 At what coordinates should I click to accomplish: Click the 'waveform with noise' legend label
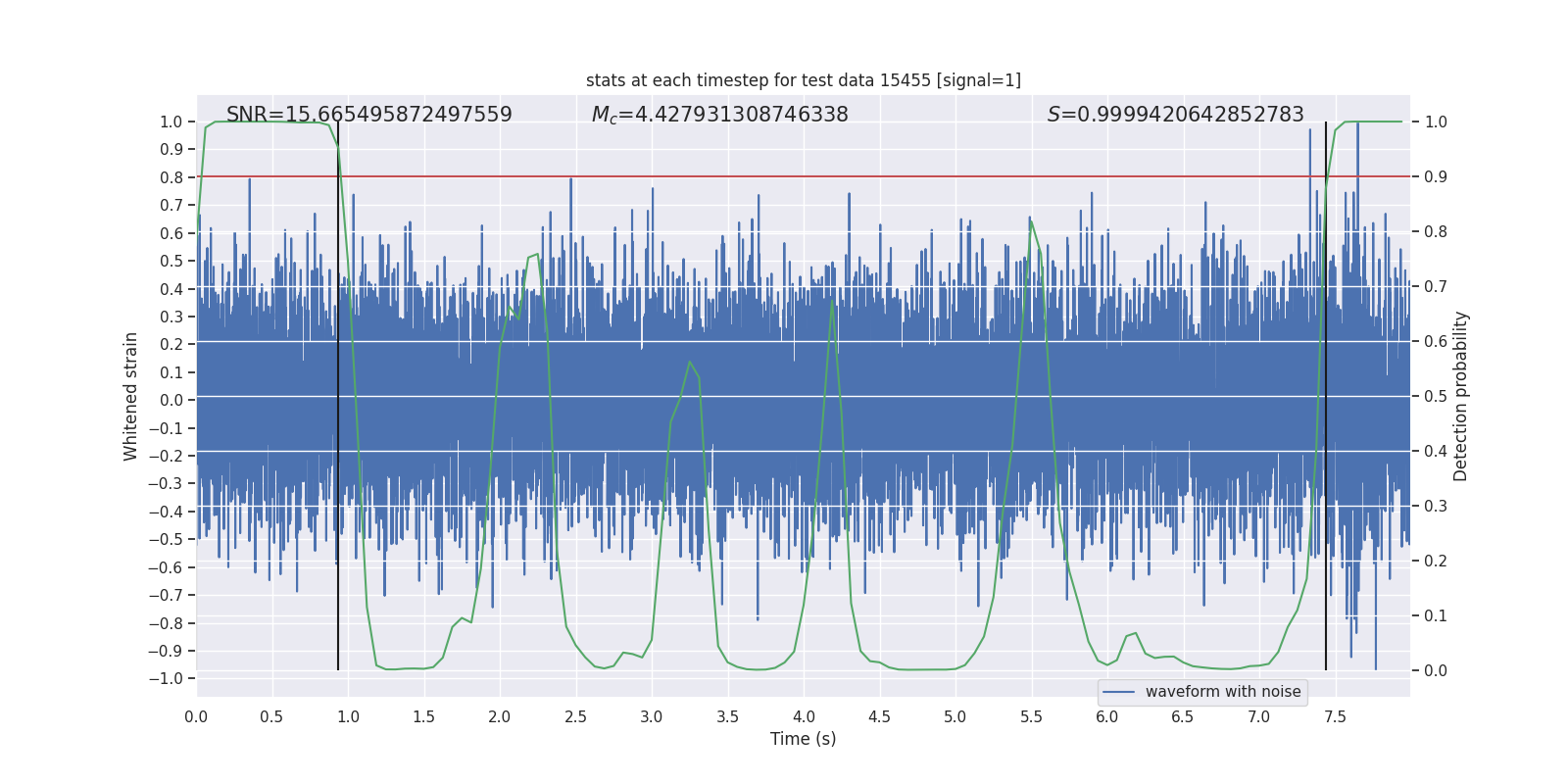pos(1222,692)
